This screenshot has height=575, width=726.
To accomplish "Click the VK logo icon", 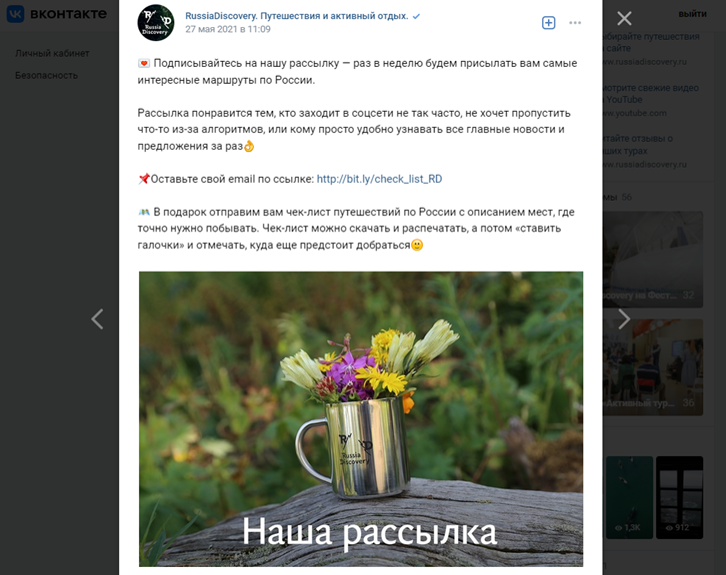I will click(x=15, y=14).
